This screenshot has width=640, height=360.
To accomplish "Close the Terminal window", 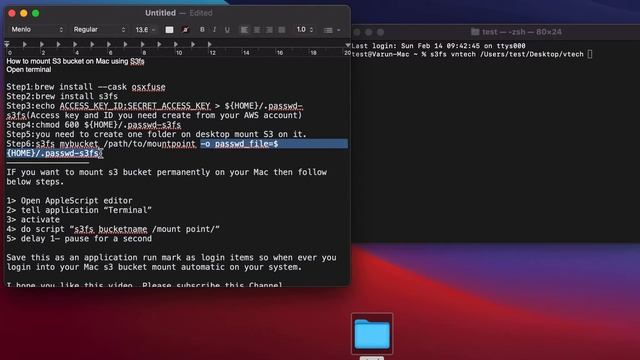I will (x=357, y=32).
